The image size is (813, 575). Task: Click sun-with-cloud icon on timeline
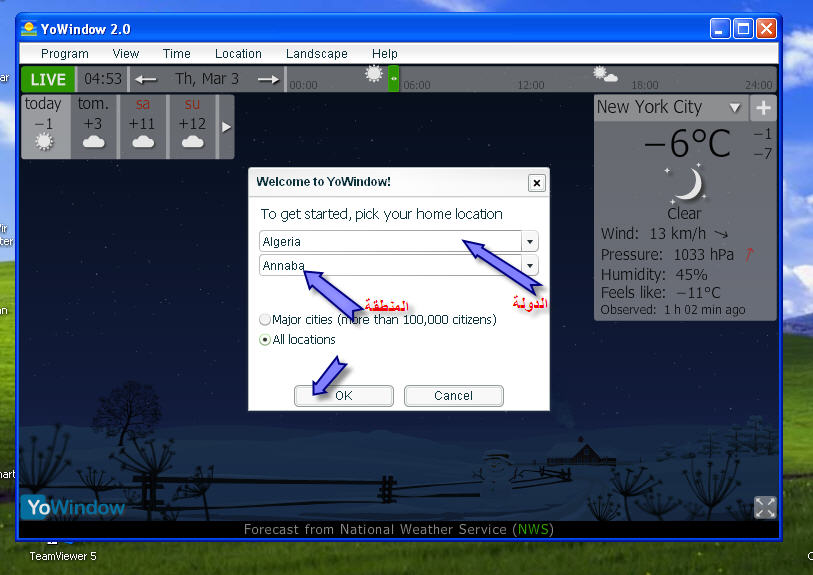pyautogui.click(x=605, y=74)
